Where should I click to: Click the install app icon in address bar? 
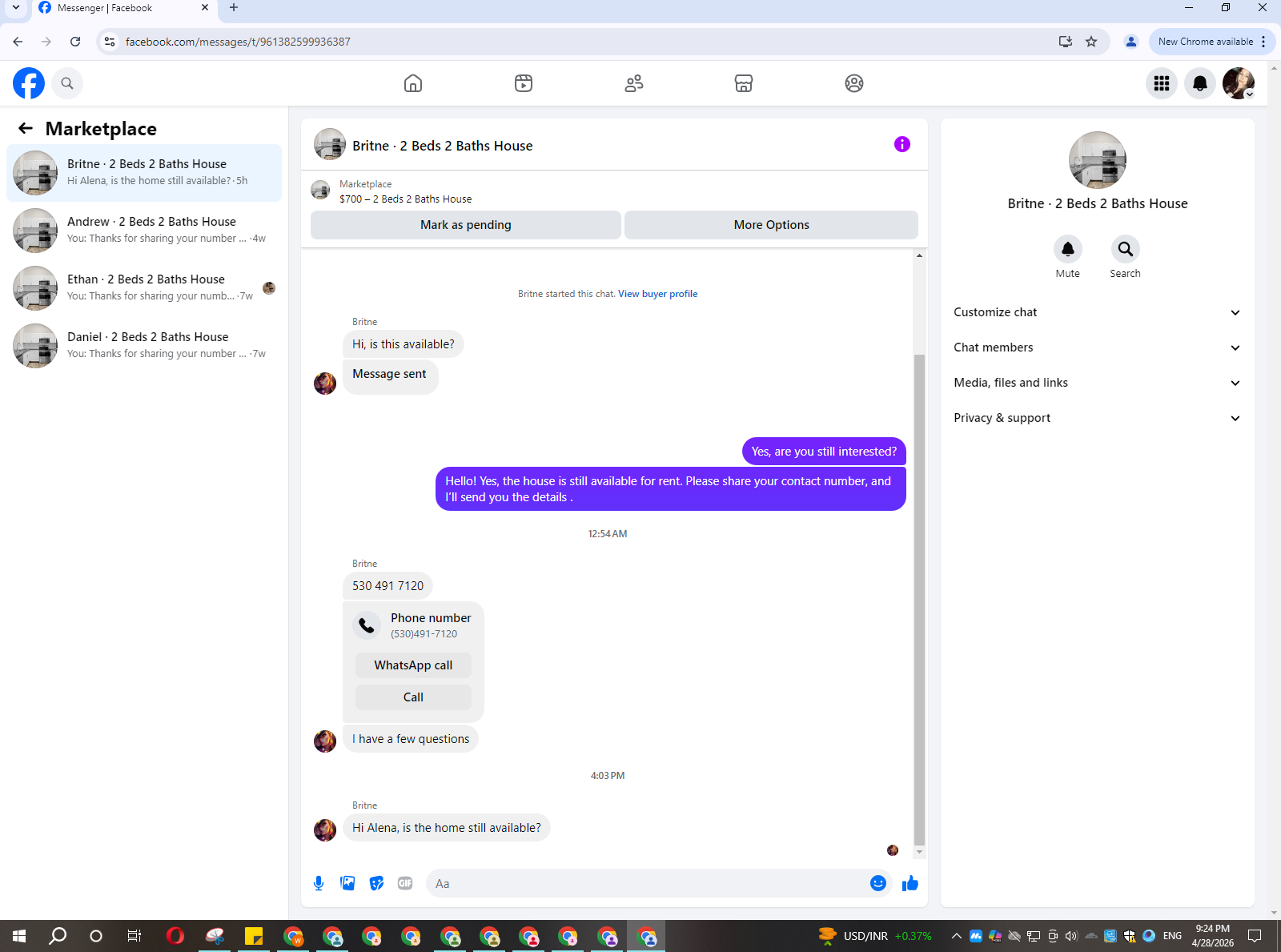1065,42
